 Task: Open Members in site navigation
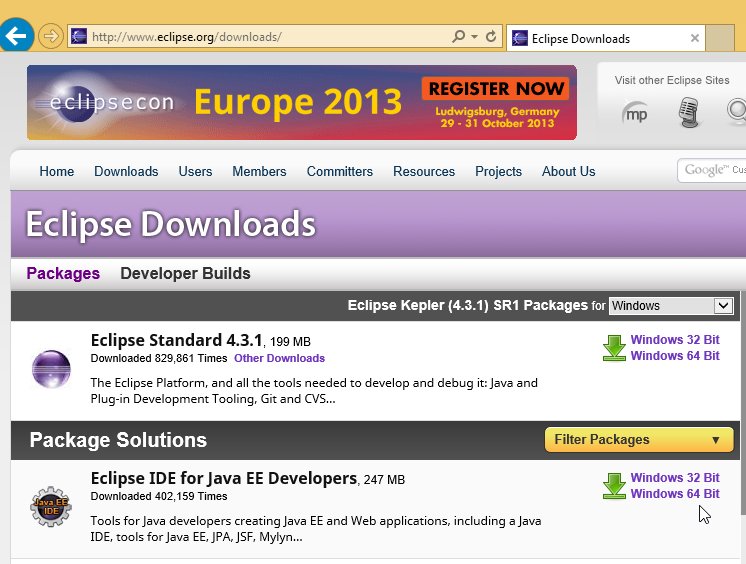259,171
